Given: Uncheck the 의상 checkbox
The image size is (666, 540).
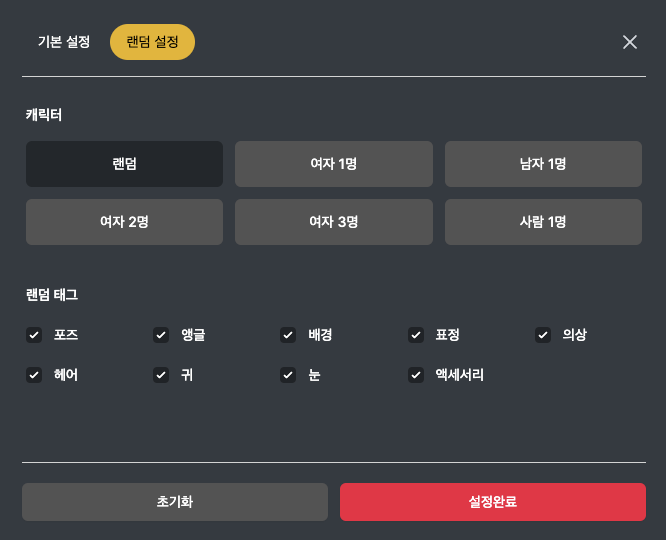Looking at the screenshot, I should tap(543, 335).
